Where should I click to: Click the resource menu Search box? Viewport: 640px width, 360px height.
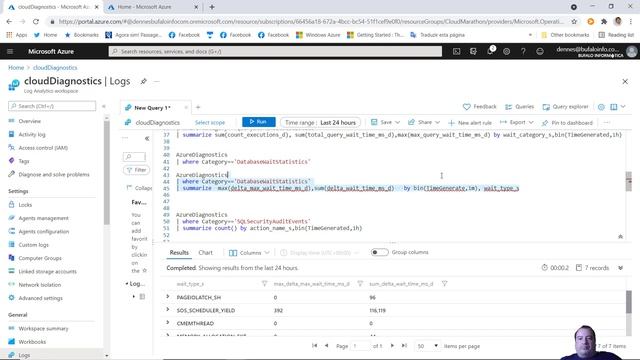click(x=52, y=106)
